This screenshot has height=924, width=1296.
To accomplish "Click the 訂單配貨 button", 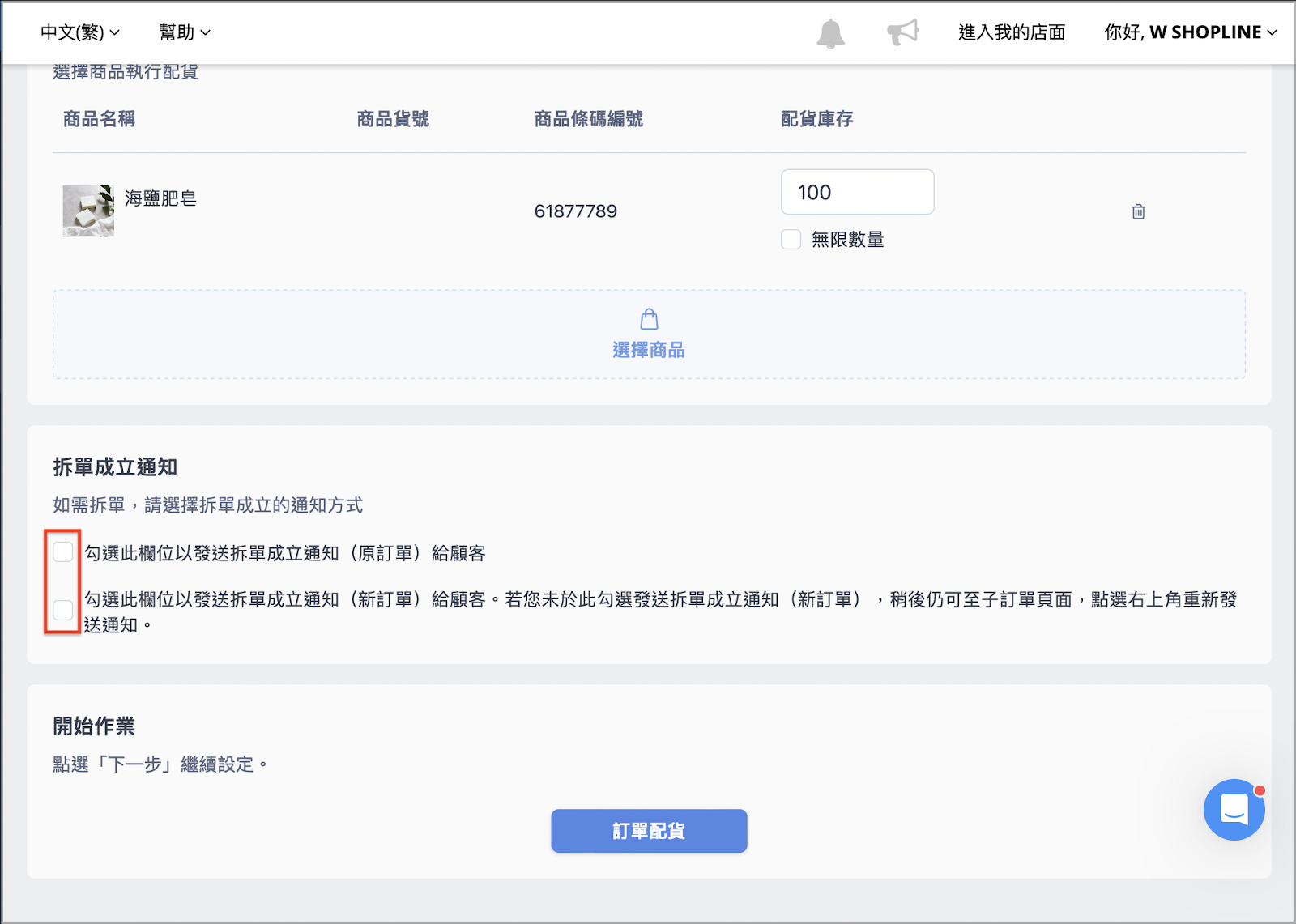I will click(x=649, y=831).
